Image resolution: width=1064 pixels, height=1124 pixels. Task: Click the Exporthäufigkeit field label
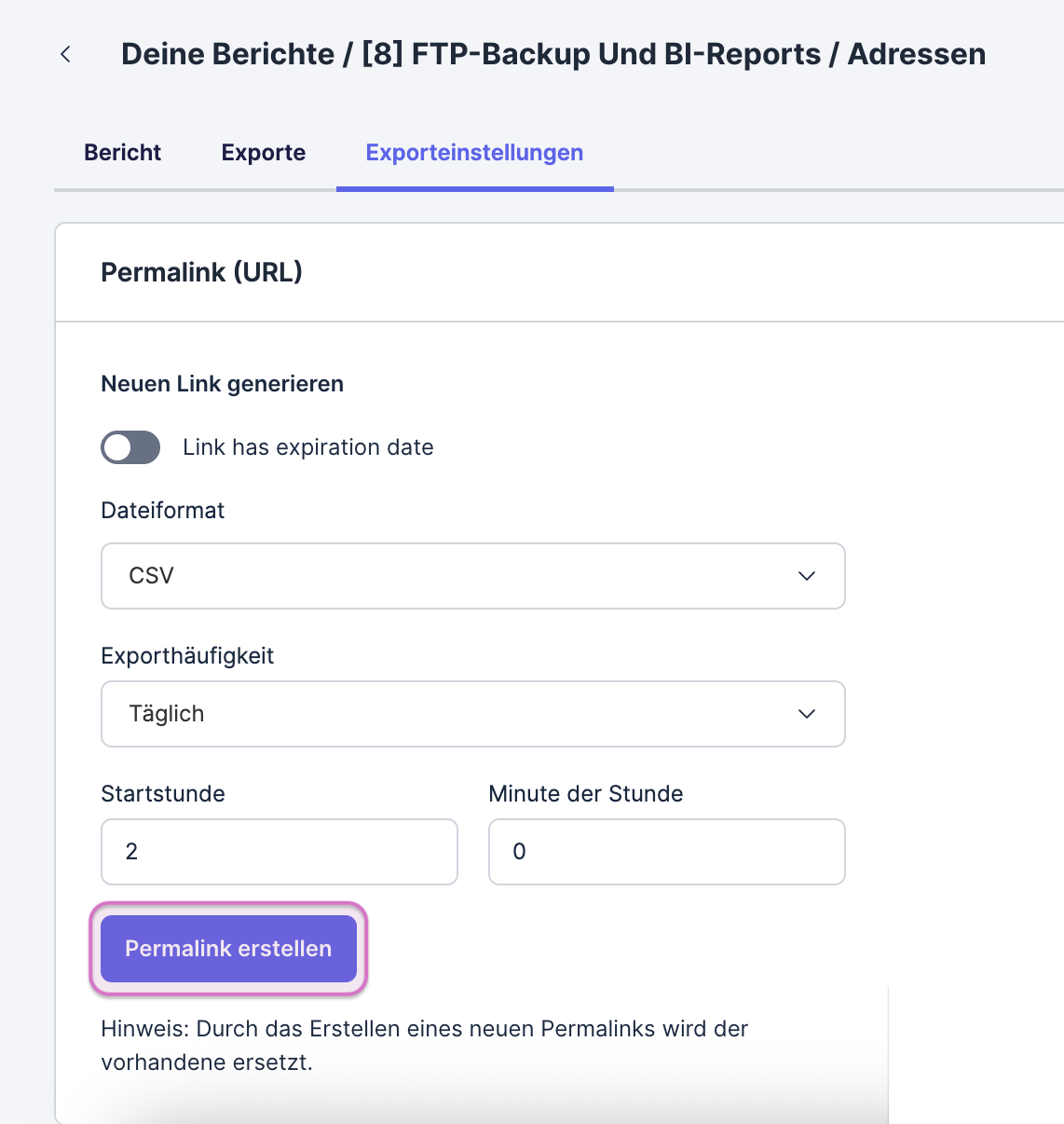[187, 656]
